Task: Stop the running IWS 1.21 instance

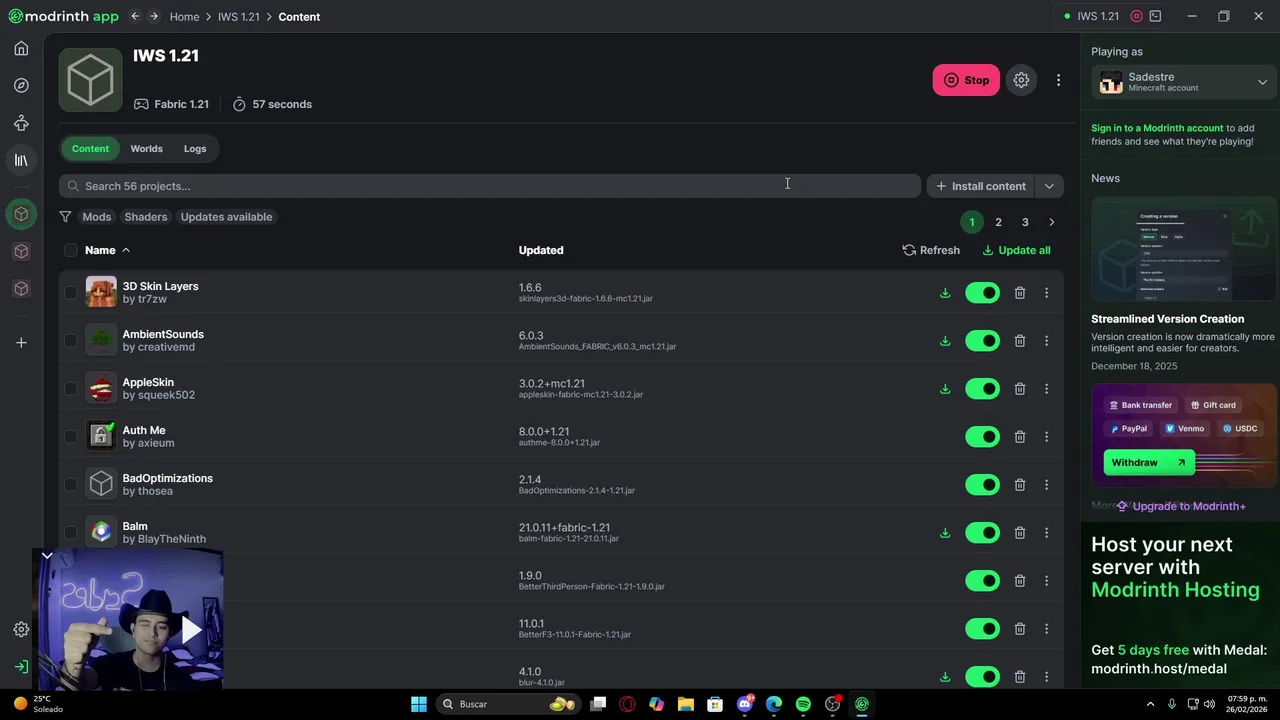Action: (x=966, y=80)
